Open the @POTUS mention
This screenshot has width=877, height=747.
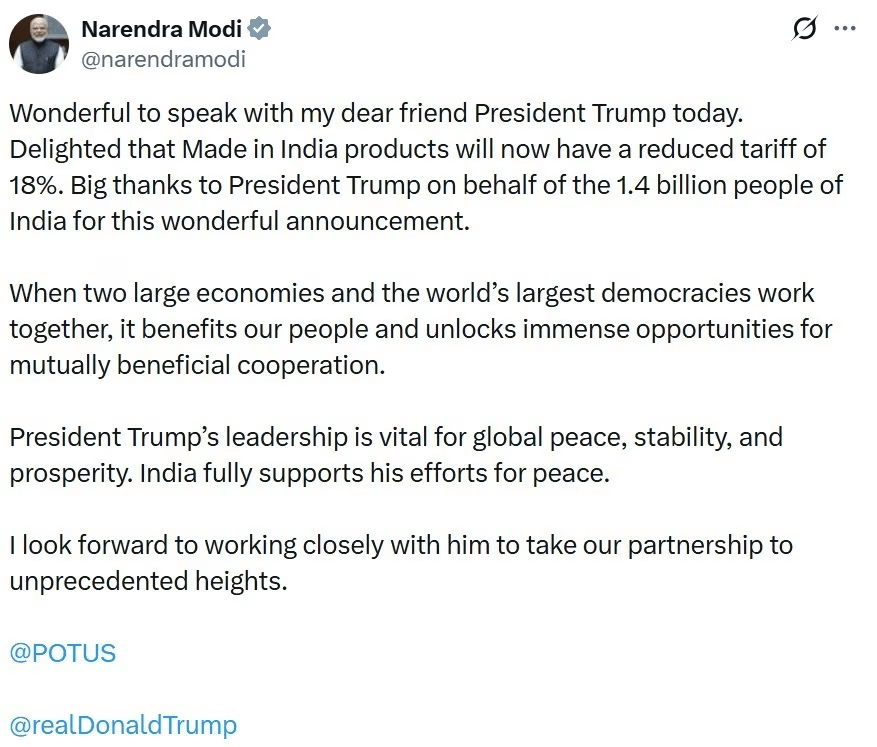[x=63, y=653]
